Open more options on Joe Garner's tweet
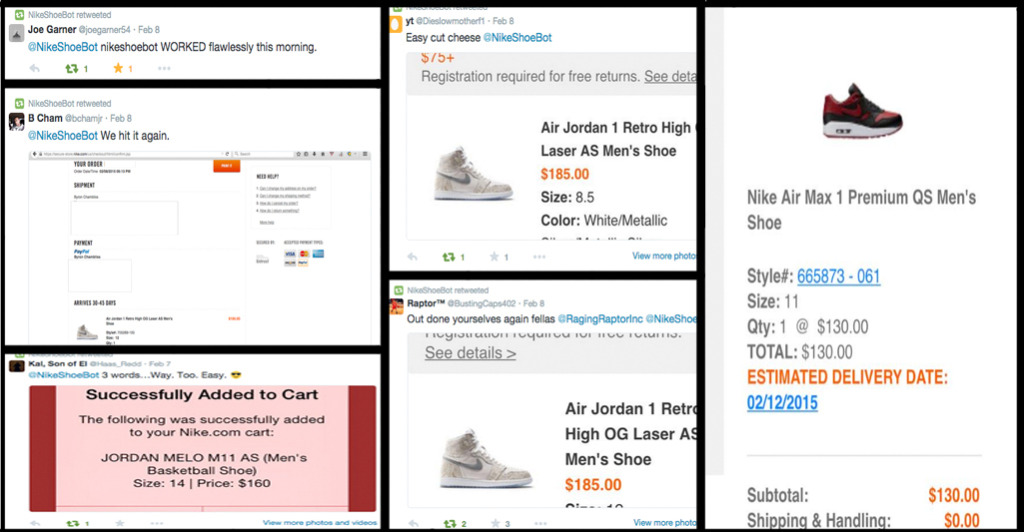 coord(163,68)
